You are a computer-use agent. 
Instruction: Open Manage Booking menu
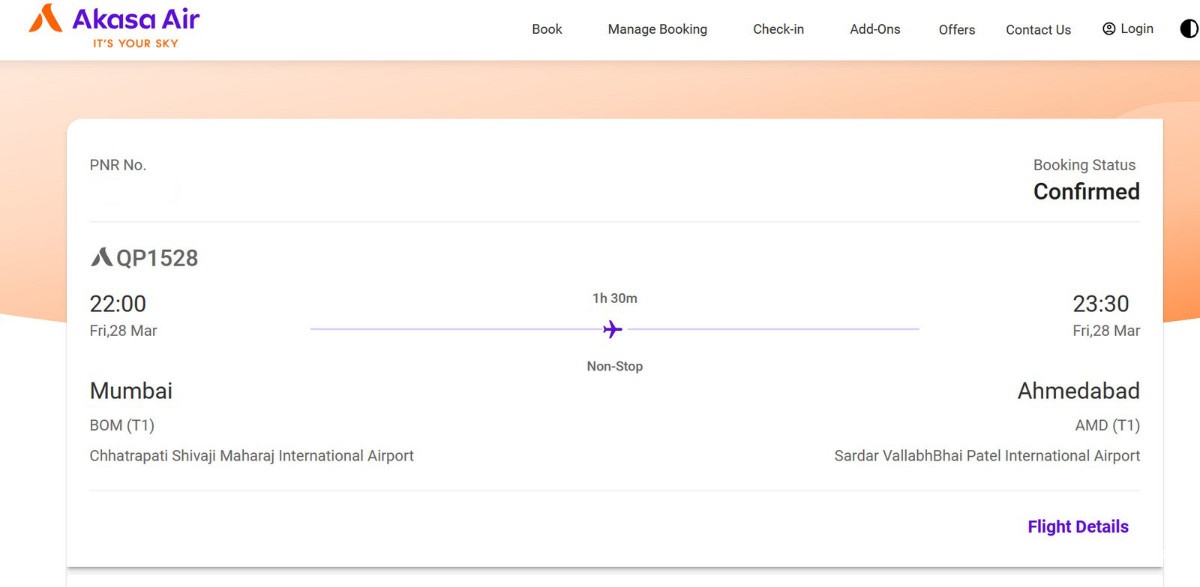(x=657, y=29)
